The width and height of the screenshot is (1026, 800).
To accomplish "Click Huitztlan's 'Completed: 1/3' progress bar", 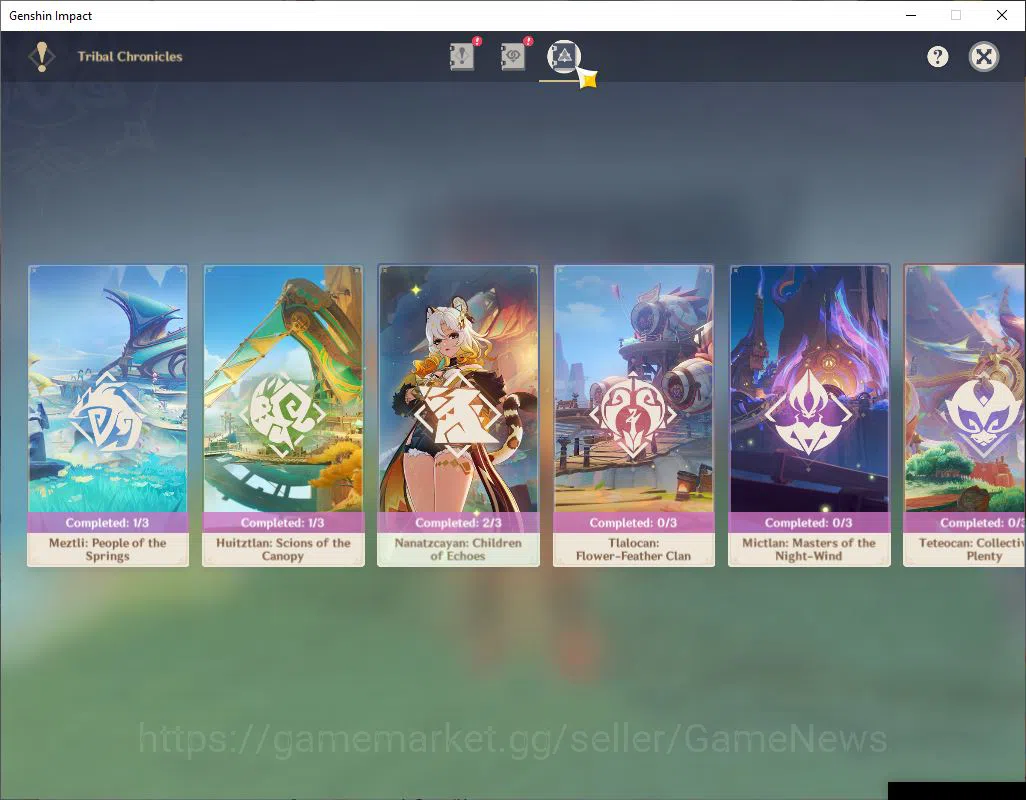I will pyautogui.click(x=283, y=523).
